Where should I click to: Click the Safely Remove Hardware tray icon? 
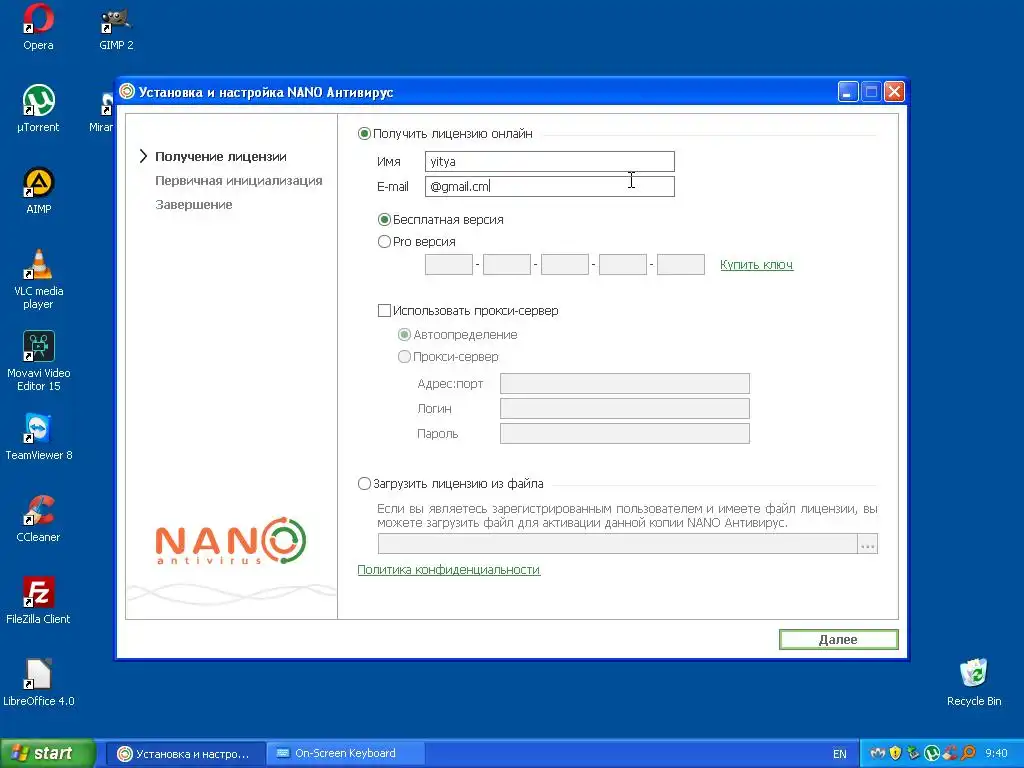click(x=914, y=754)
